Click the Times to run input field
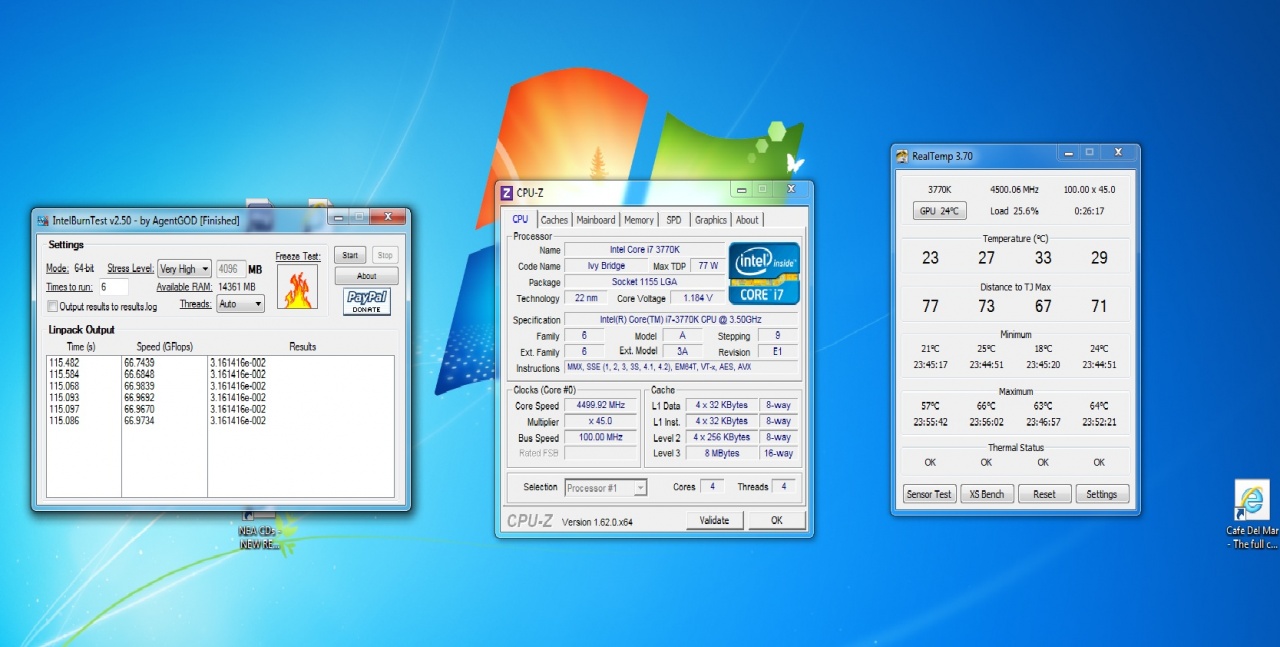 pyautogui.click(x=112, y=287)
